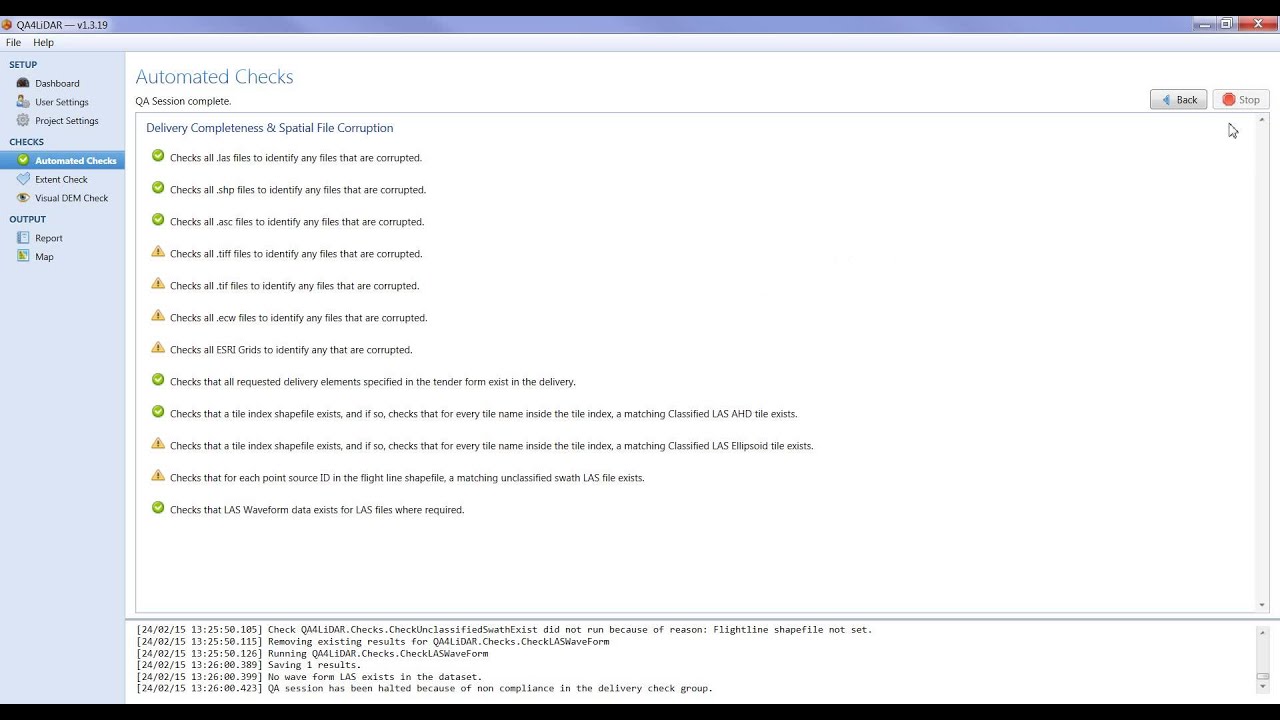Click log line 'Flightline shapefile not set'

click(504, 630)
